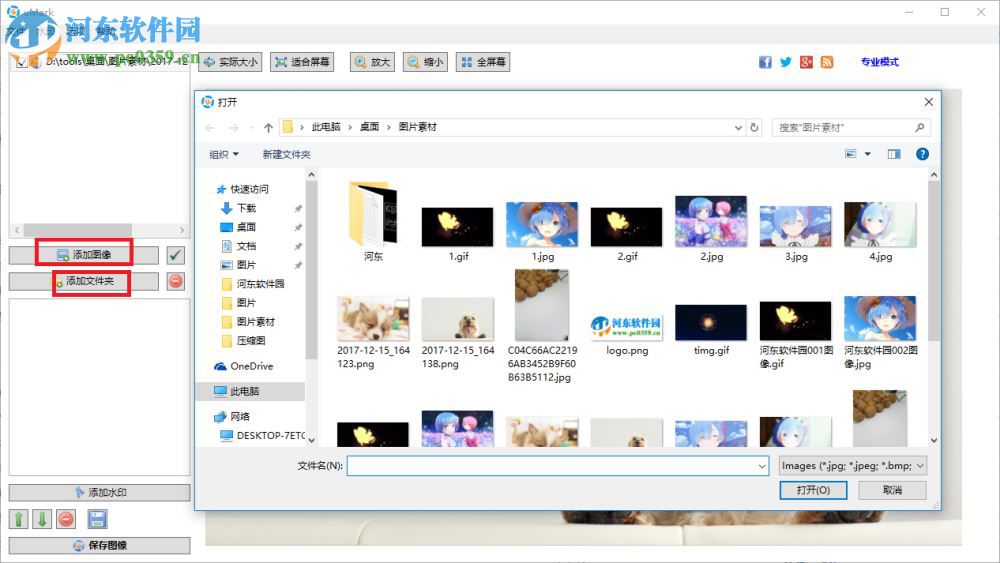This screenshot has width=1000, height=563.
Task: Open the 组织 dropdown menu
Action: pos(224,154)
